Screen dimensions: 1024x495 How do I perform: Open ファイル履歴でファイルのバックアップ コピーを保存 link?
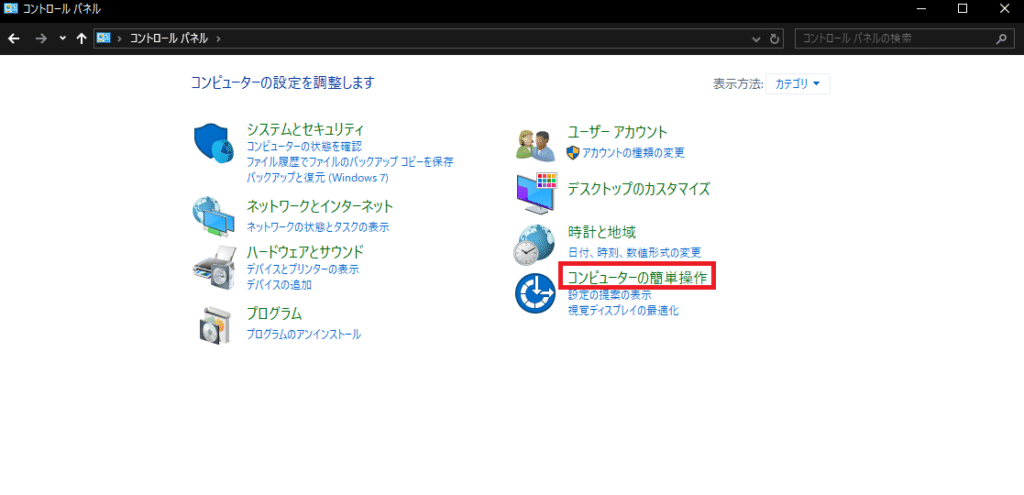tap(349, 162)
